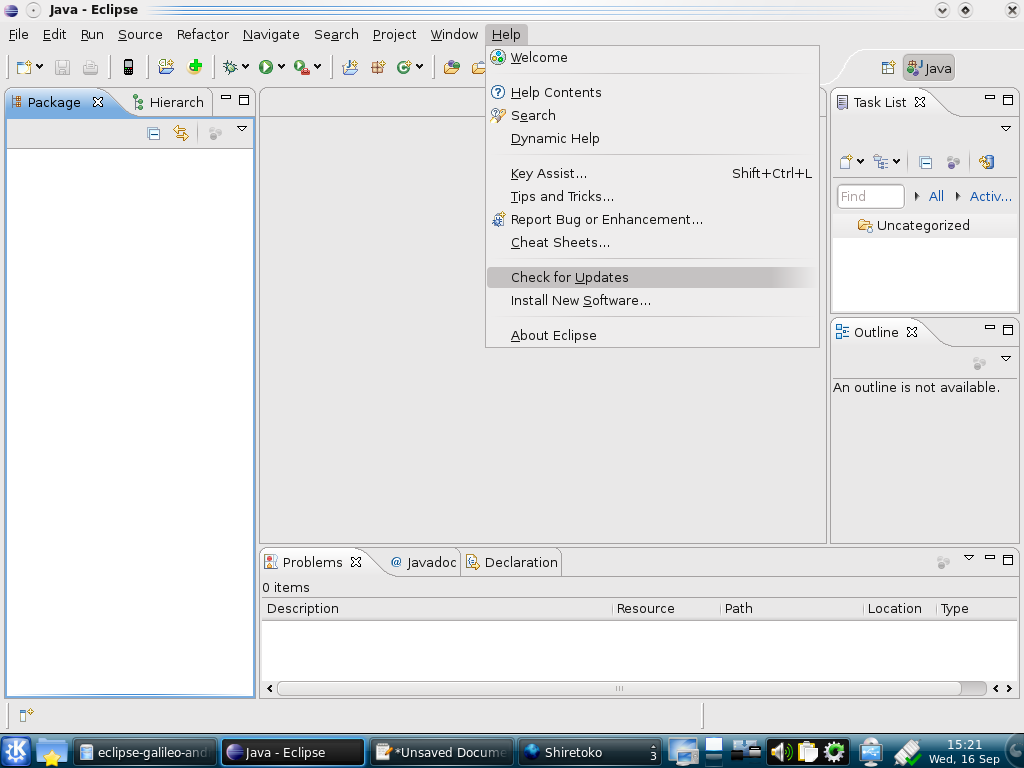Viewport: 1024px width, 768px height.
Task: Click the green plus toolbar icon
Action: [195, 67]
